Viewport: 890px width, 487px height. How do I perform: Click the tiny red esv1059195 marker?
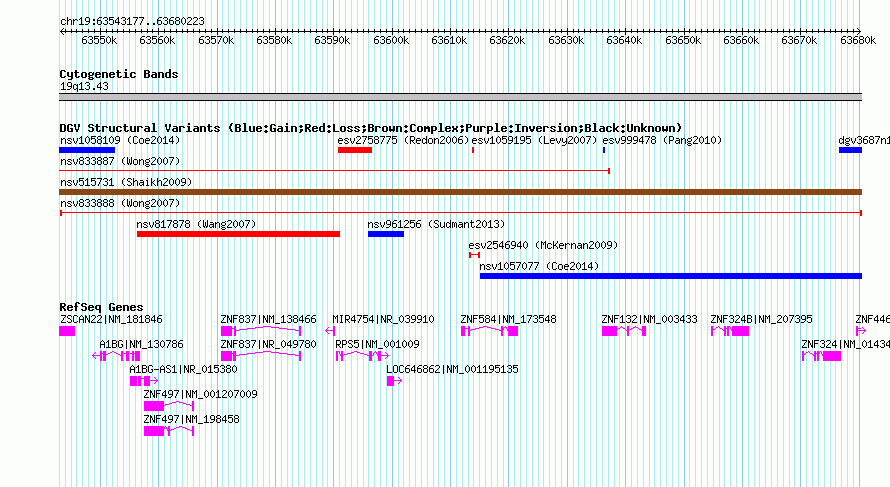coord(473,150)
